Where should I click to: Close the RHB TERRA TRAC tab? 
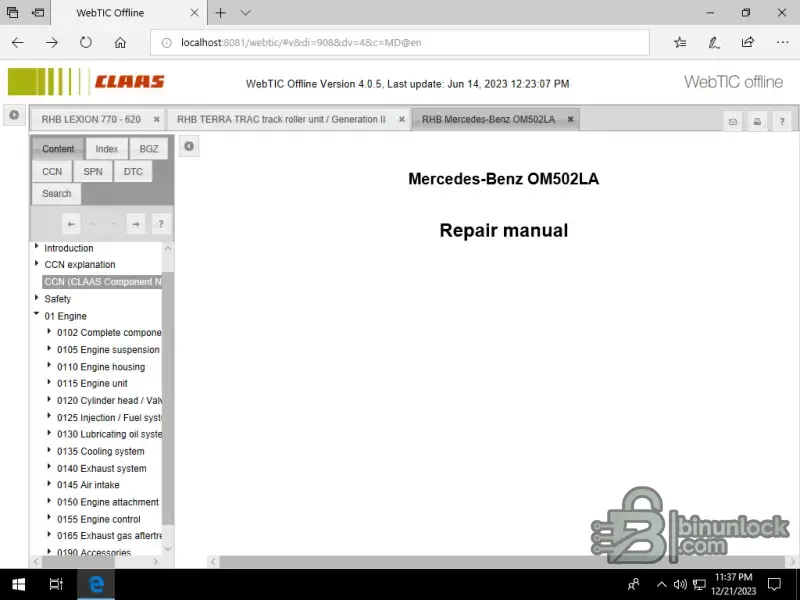[402, 119]
